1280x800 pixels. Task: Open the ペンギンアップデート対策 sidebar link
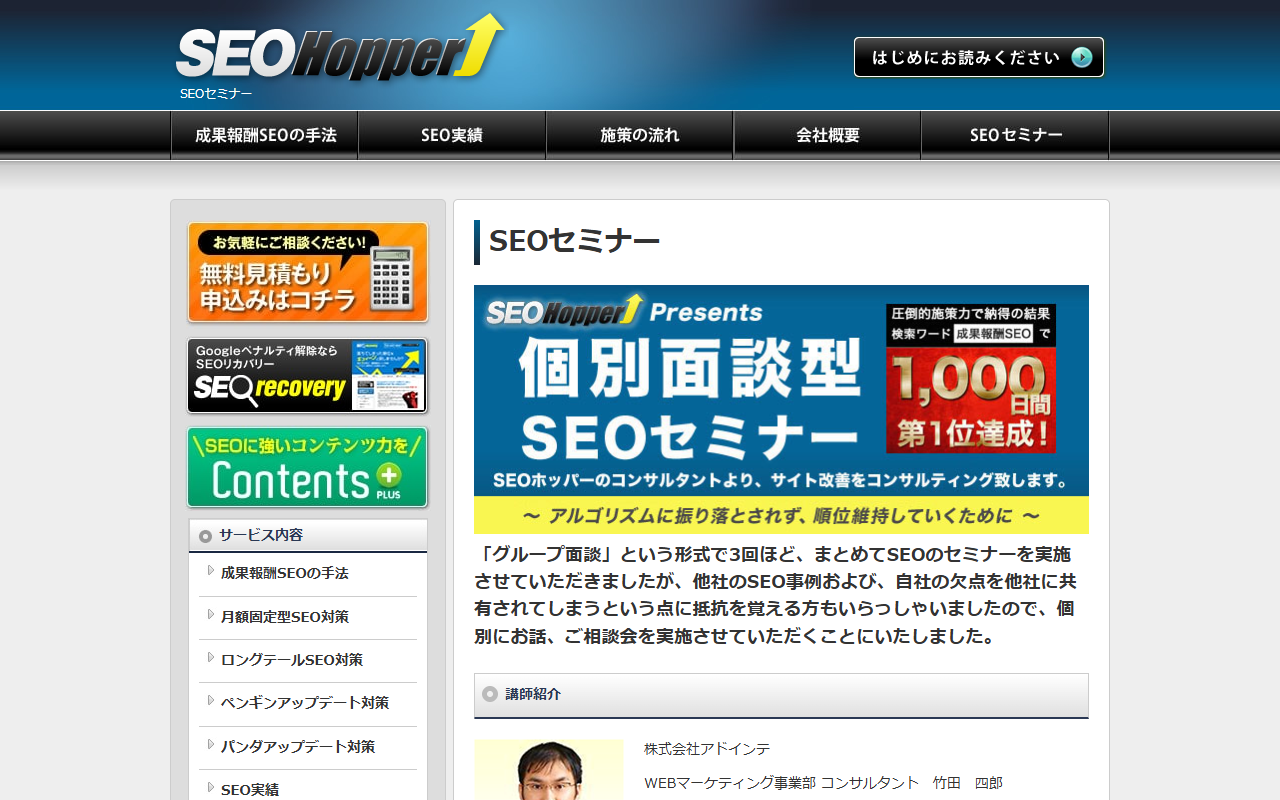coord(305,703)
